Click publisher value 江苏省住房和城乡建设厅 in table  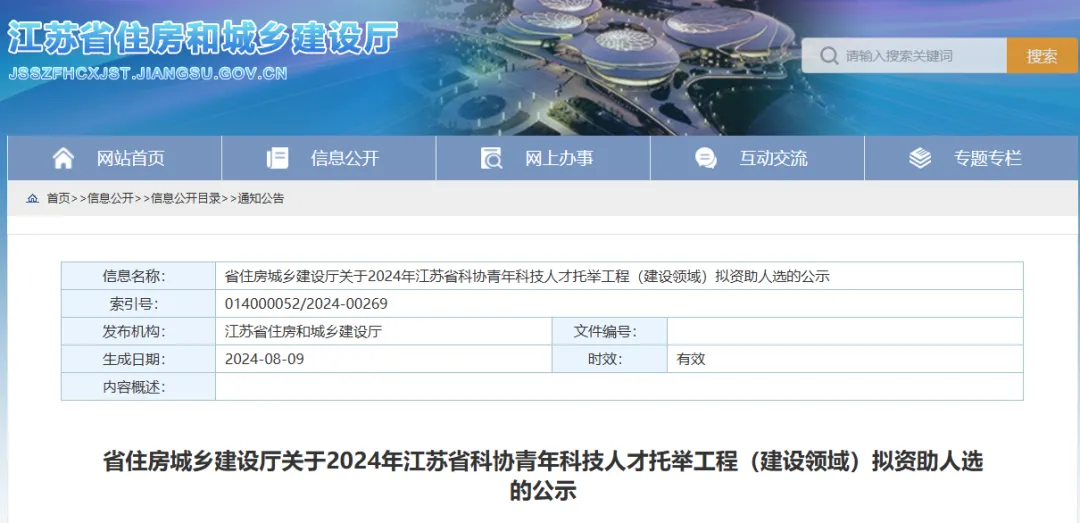303,331
